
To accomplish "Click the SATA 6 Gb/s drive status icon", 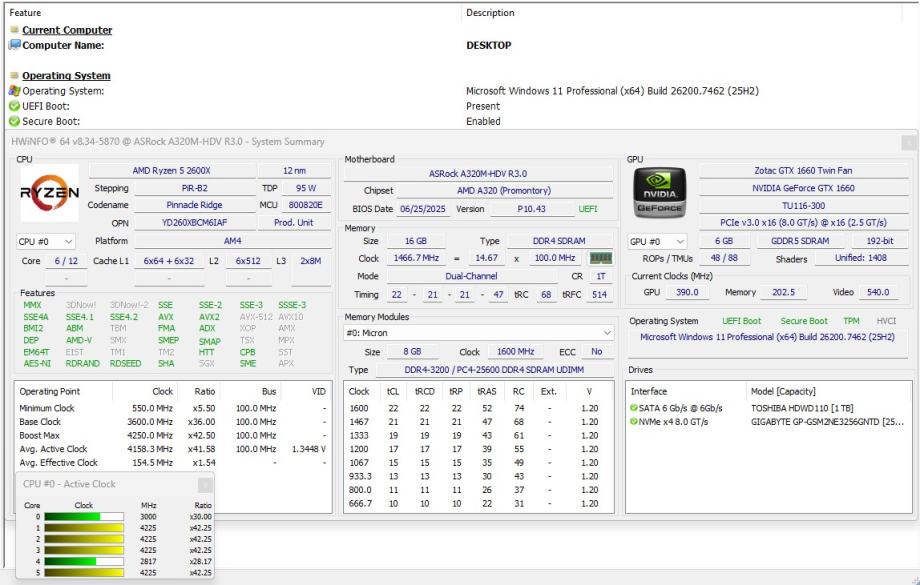I will 634,408.
